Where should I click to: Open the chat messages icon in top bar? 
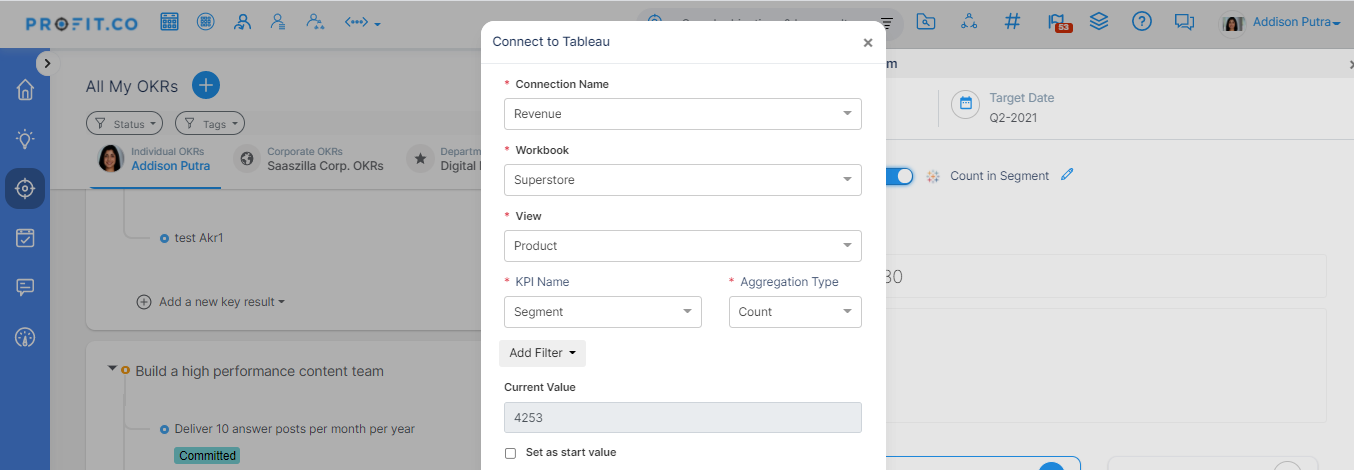(x=1185, y=22)
